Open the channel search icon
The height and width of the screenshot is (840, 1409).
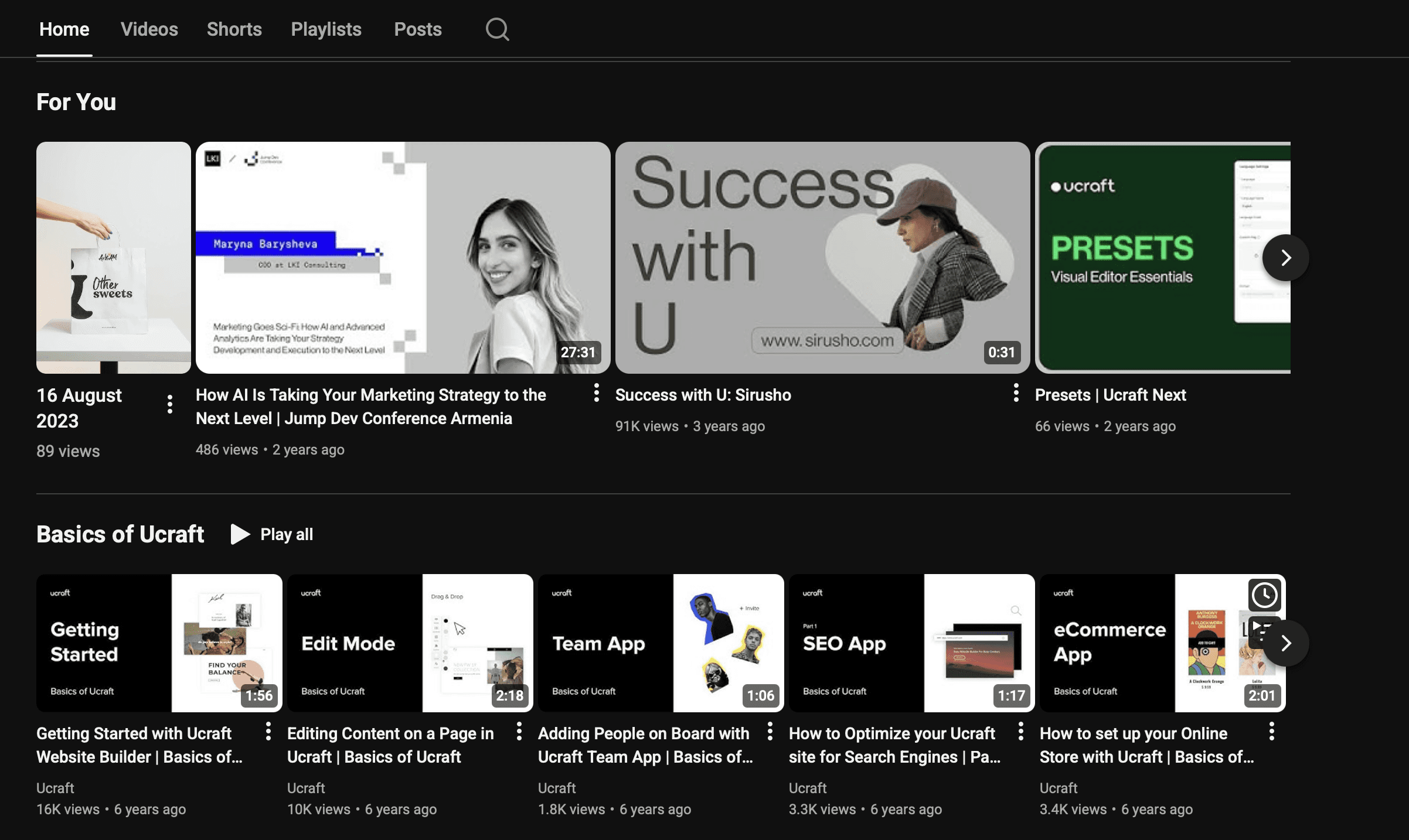[x=497, y=29]
